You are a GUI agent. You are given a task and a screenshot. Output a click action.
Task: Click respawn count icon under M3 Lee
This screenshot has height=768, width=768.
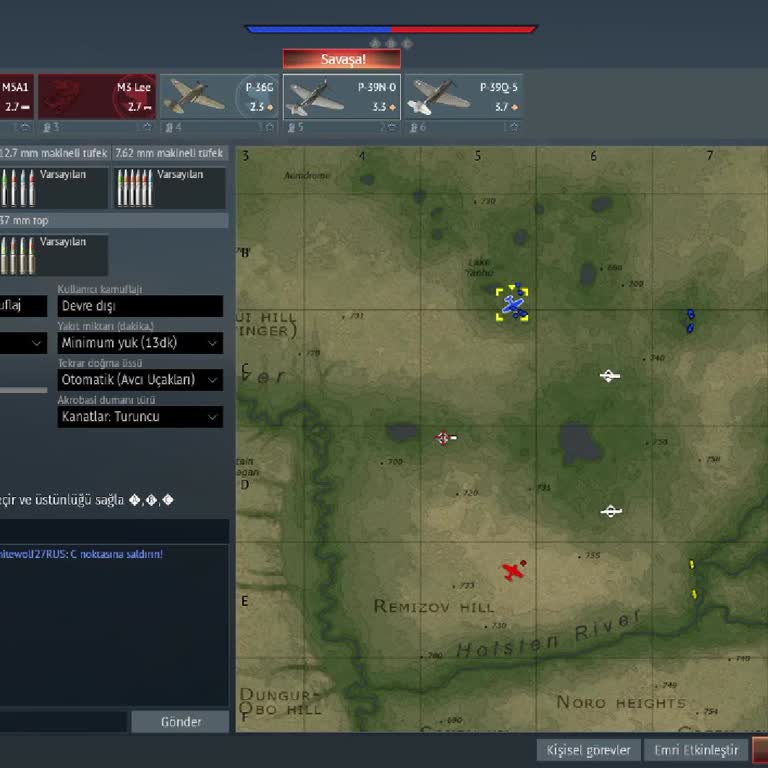tap(146, 128)
